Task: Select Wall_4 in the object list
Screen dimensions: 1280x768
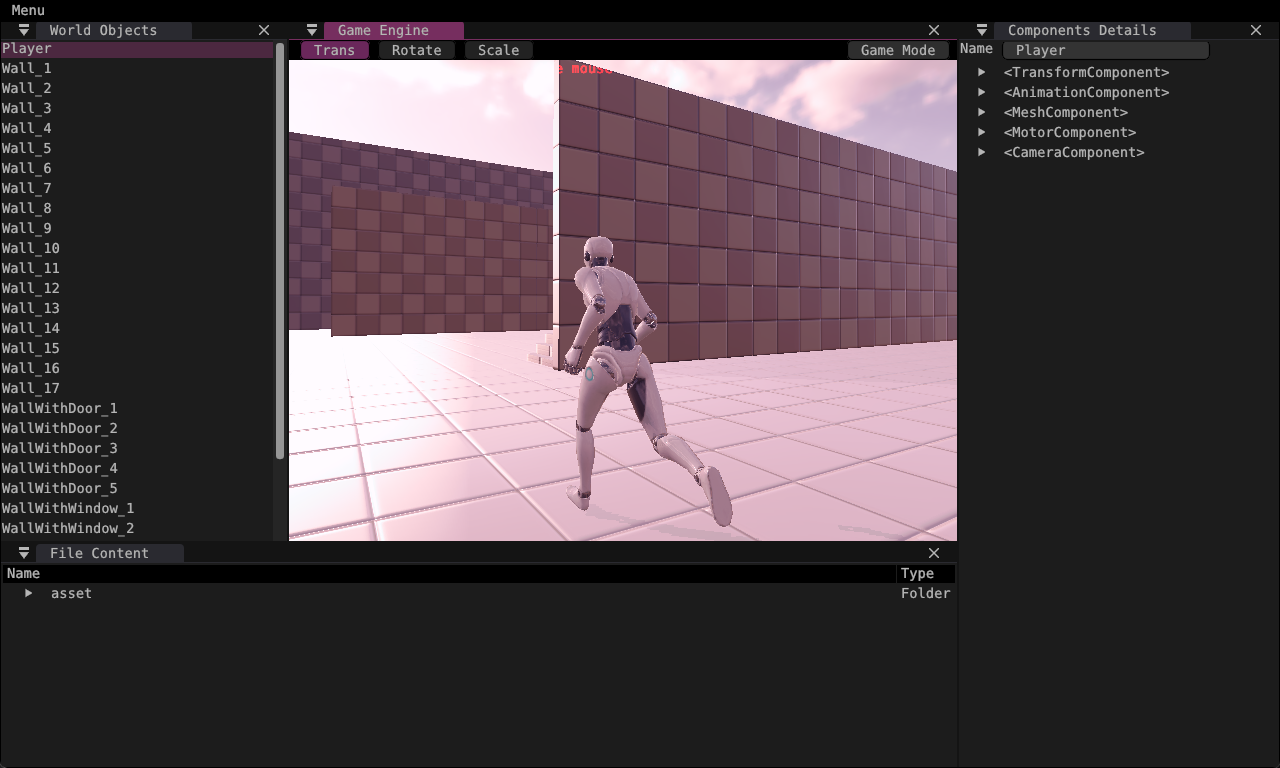Action: point(137,128)
